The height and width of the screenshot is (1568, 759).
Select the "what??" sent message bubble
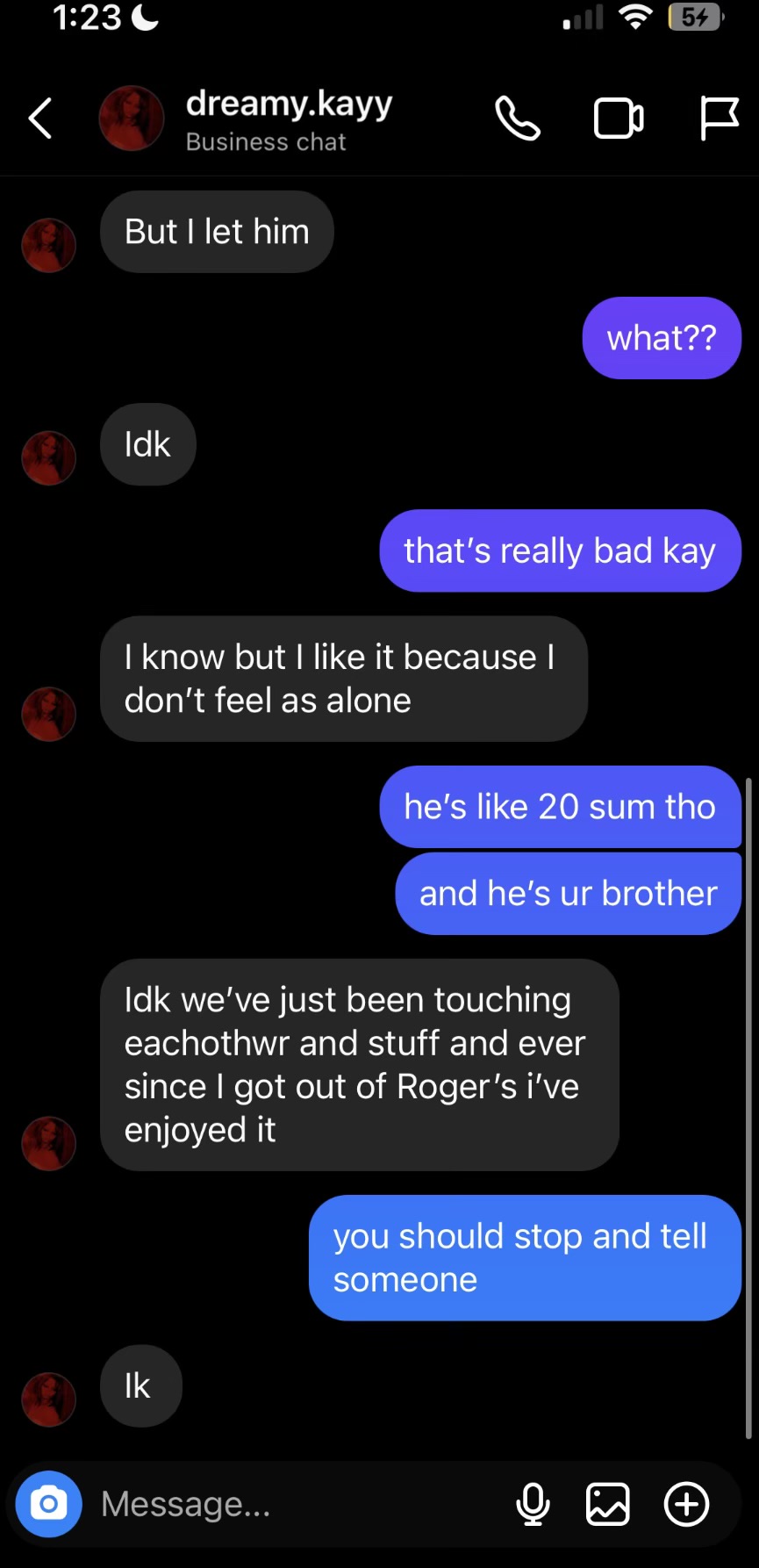(x=662, y=338)
